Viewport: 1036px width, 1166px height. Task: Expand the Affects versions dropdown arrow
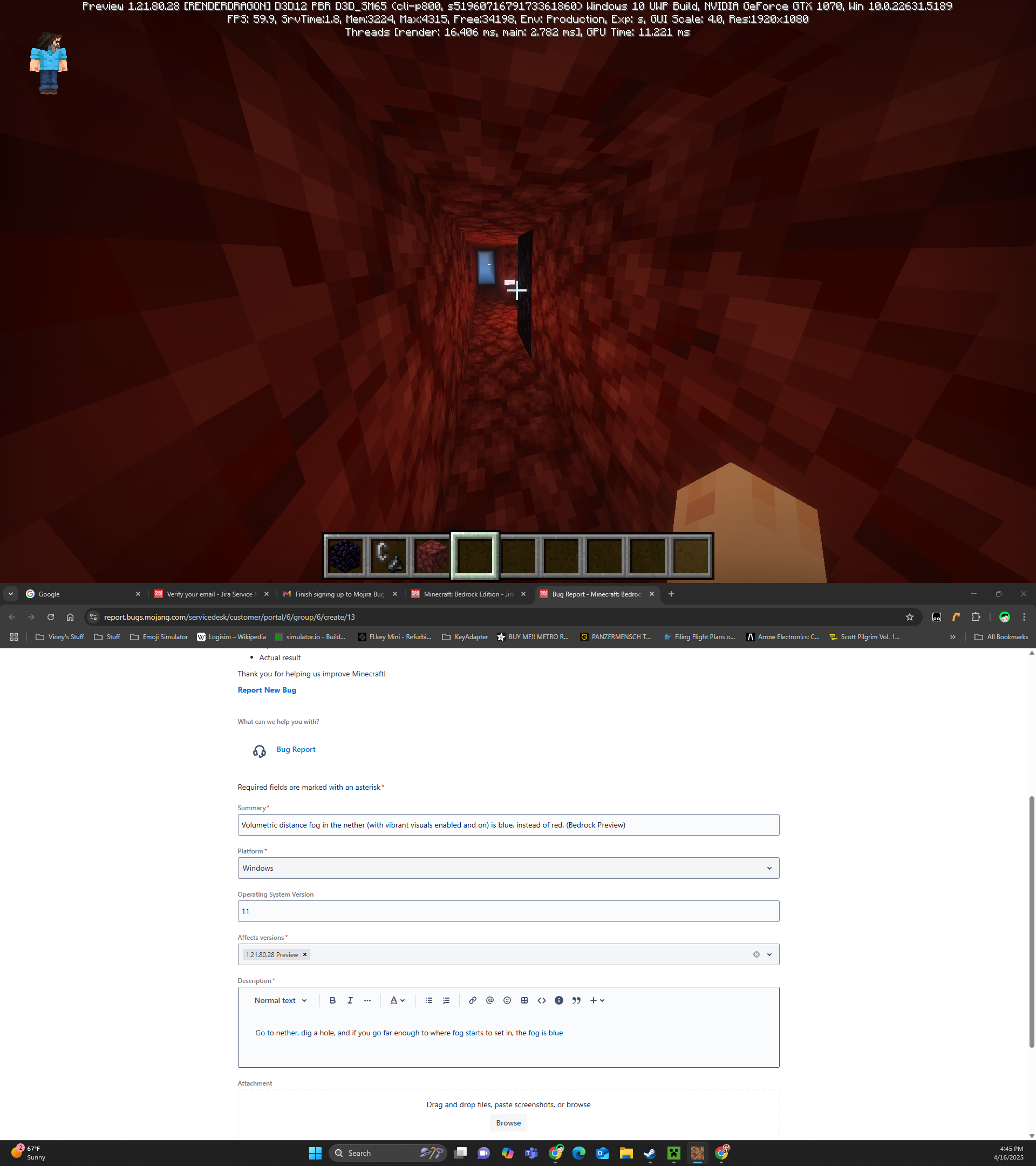click(x=769, y=954)
